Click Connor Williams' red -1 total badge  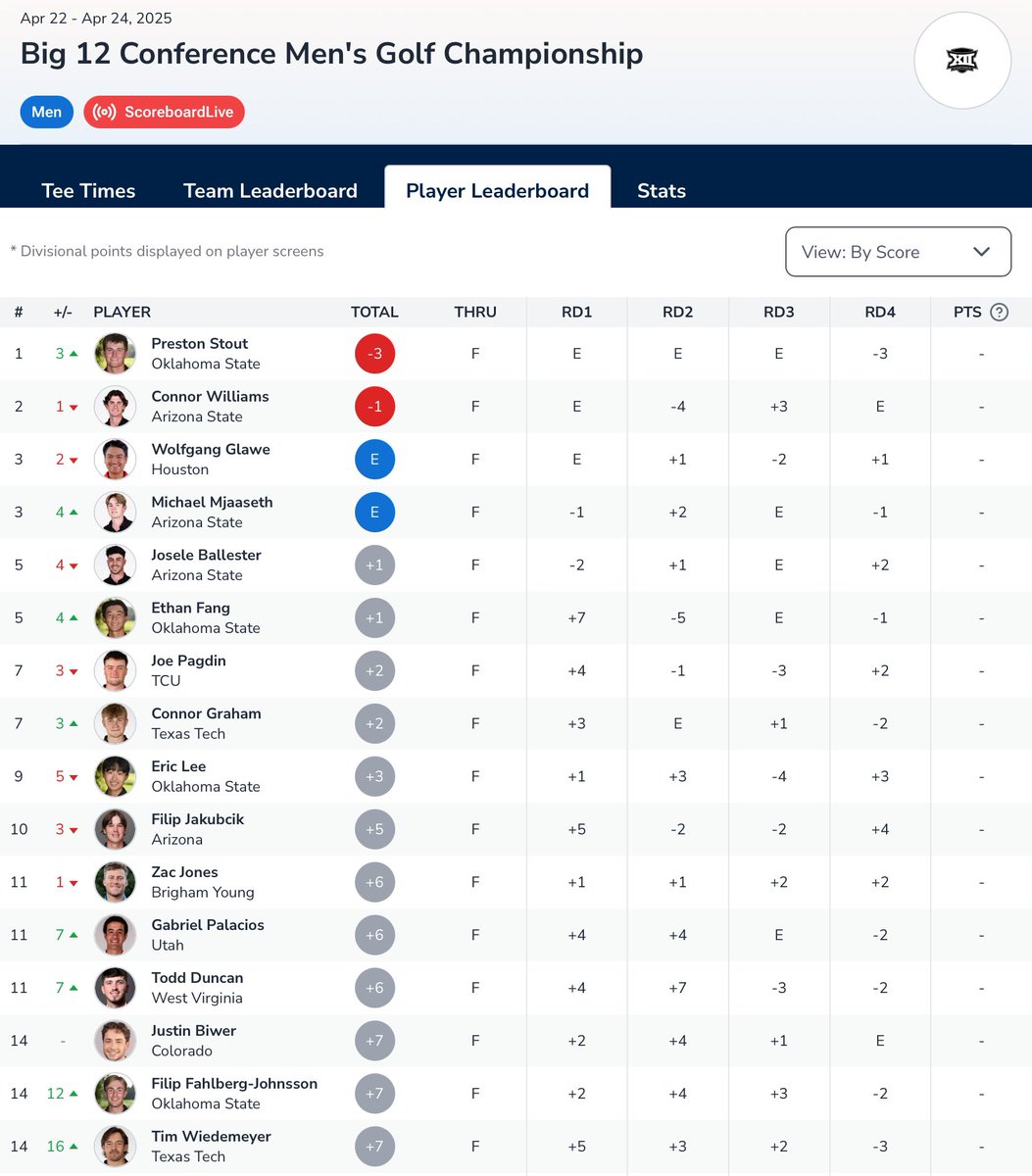pos(374,407)
